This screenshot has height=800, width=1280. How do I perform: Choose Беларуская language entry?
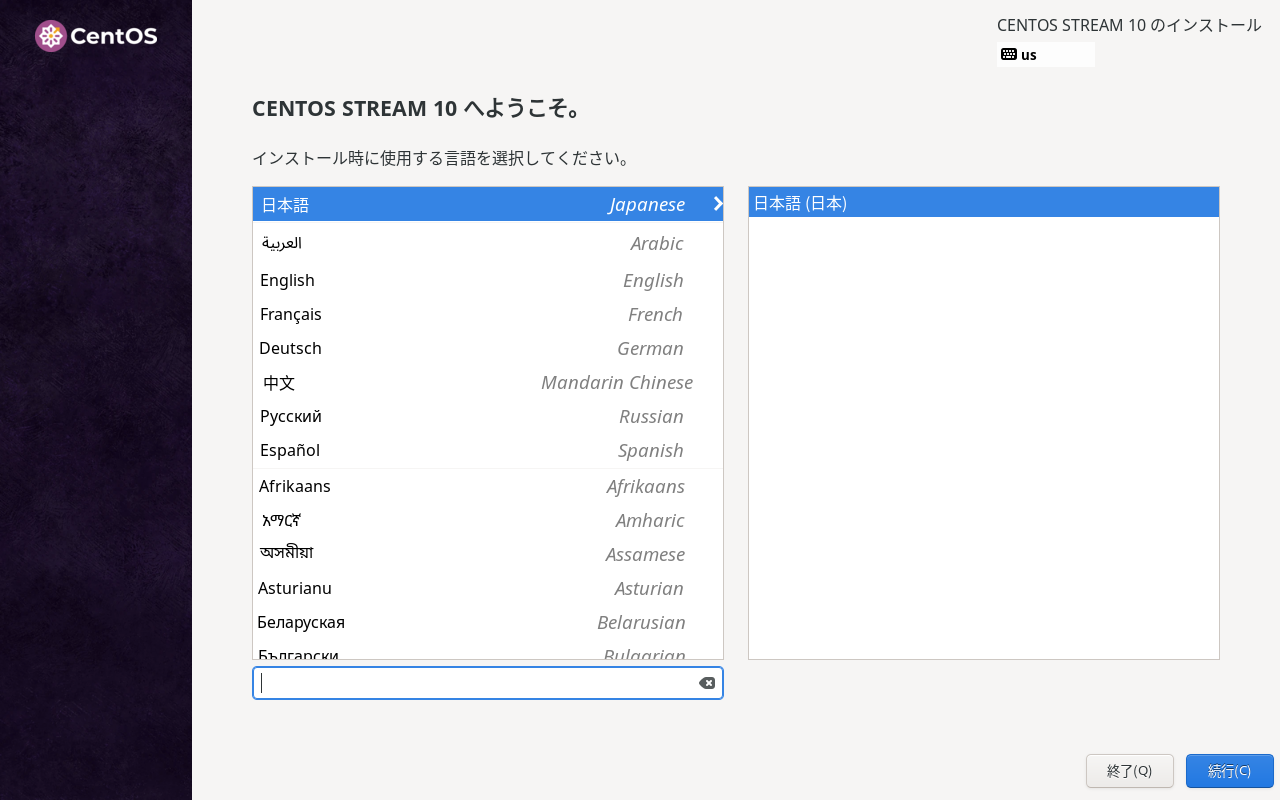[x=487, y=622]
